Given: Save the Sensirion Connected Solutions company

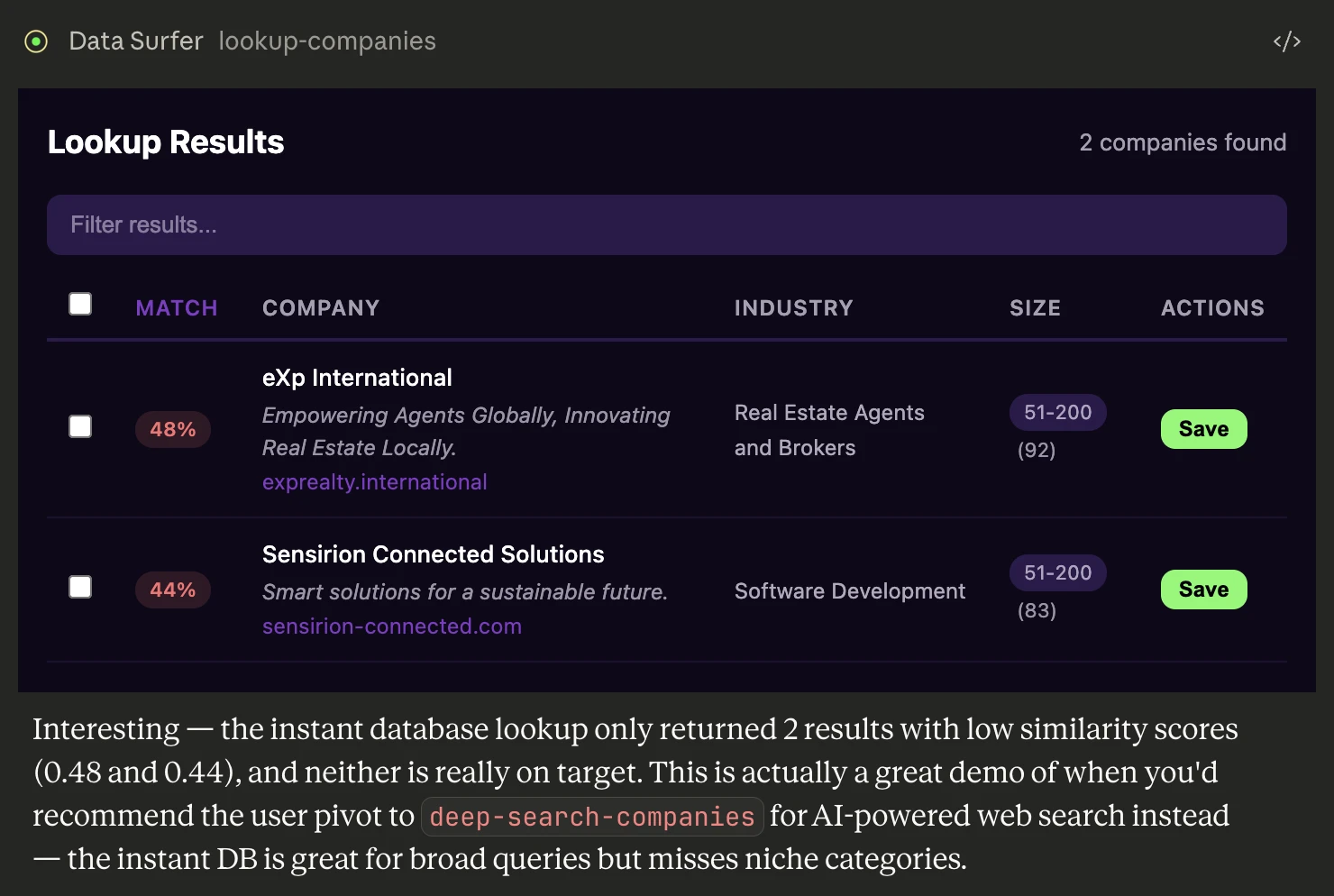Looking at the screenshot, I should click(x=1203, y=590).
